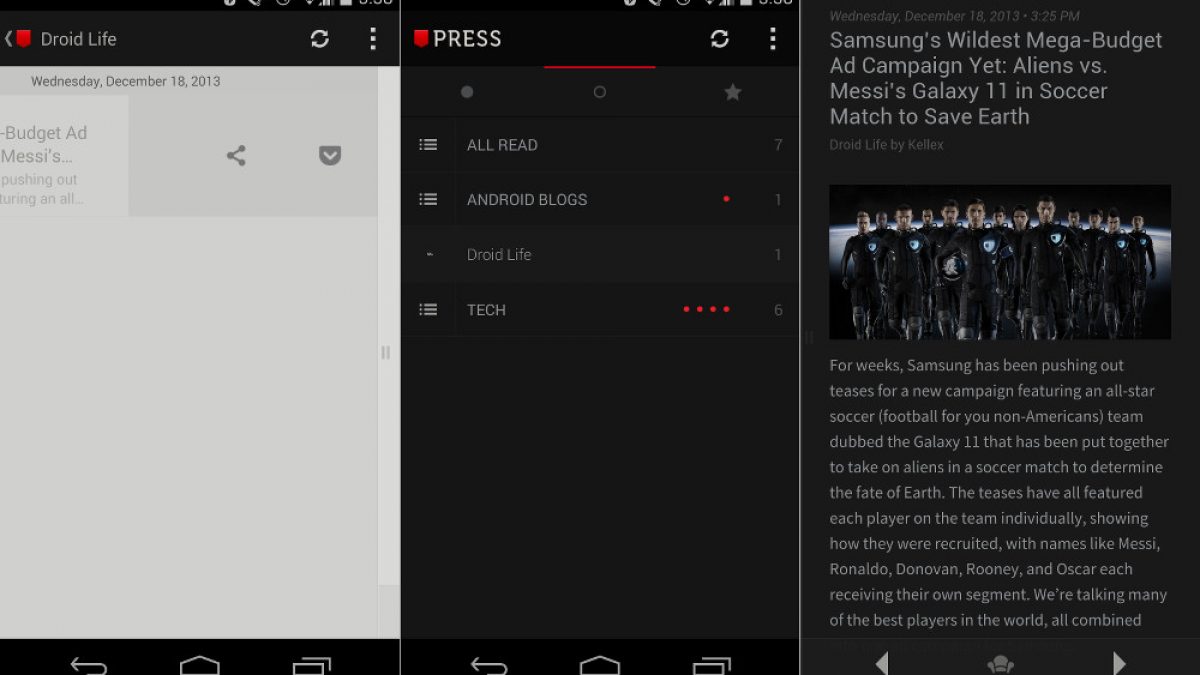Tap the handle beside the article text
This screenshot has width=1200, height=675.
(810, 338)
